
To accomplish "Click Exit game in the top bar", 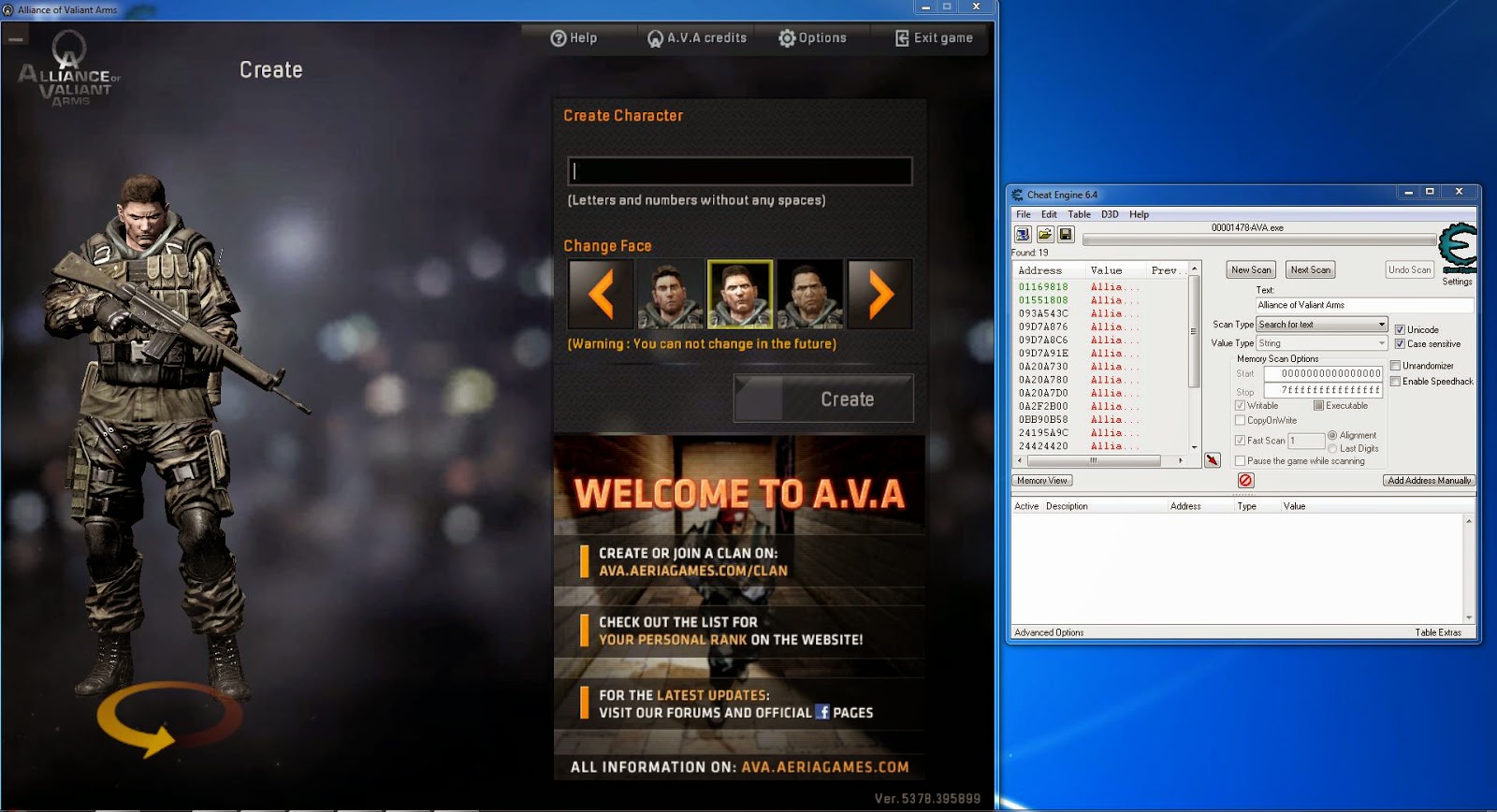I will click(934, 38).
